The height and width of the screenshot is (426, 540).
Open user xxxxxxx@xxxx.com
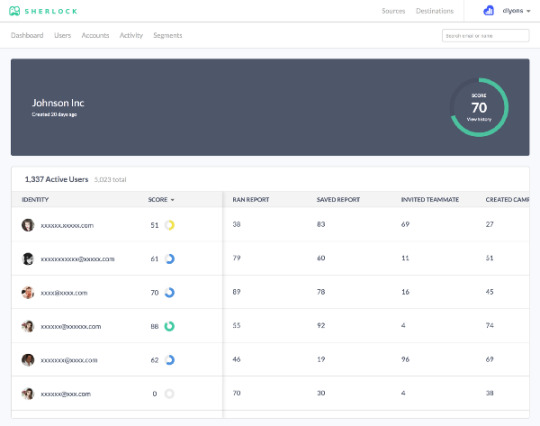coord(69,360)
